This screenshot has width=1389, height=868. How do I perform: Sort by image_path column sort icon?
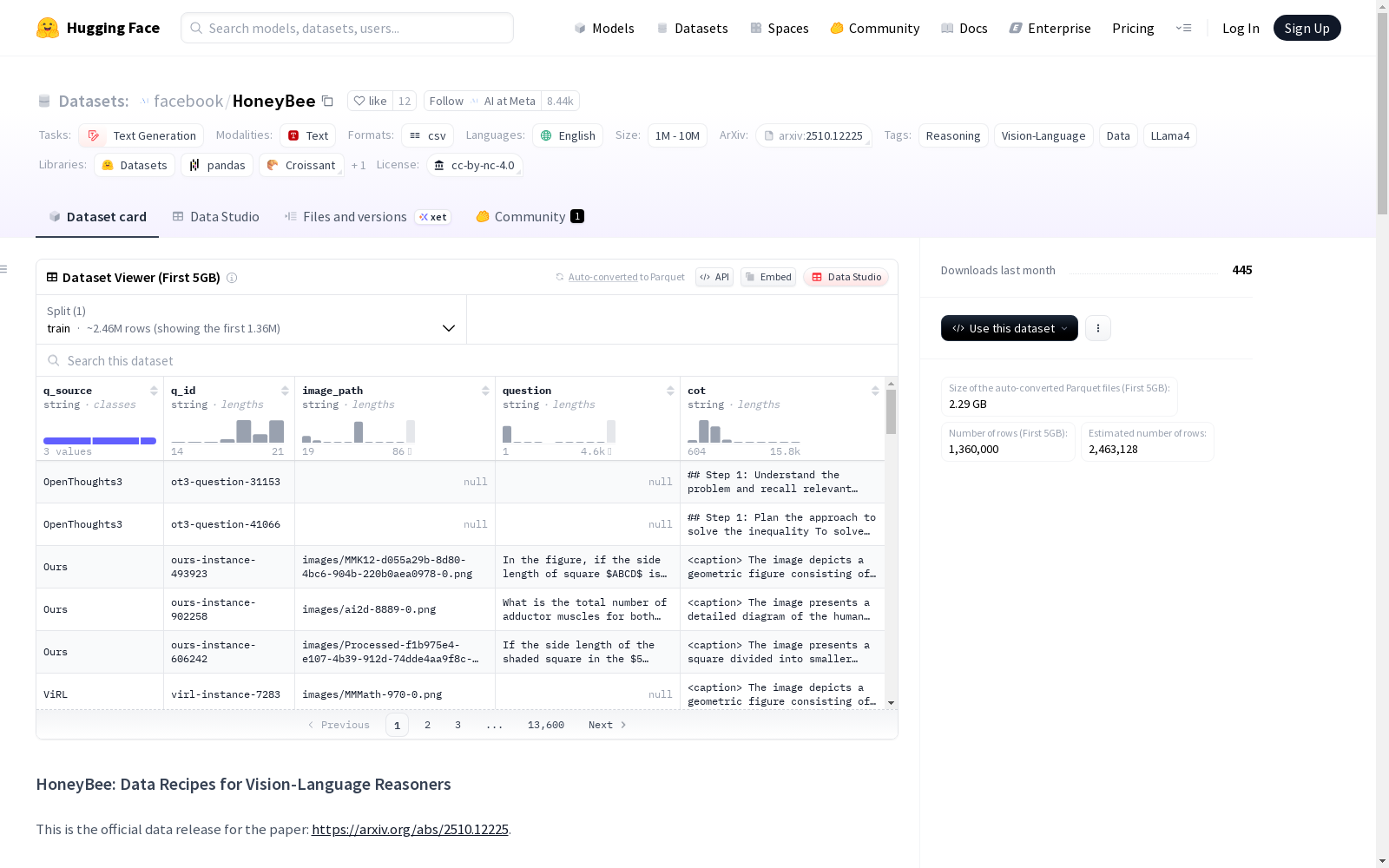(485, 391)
